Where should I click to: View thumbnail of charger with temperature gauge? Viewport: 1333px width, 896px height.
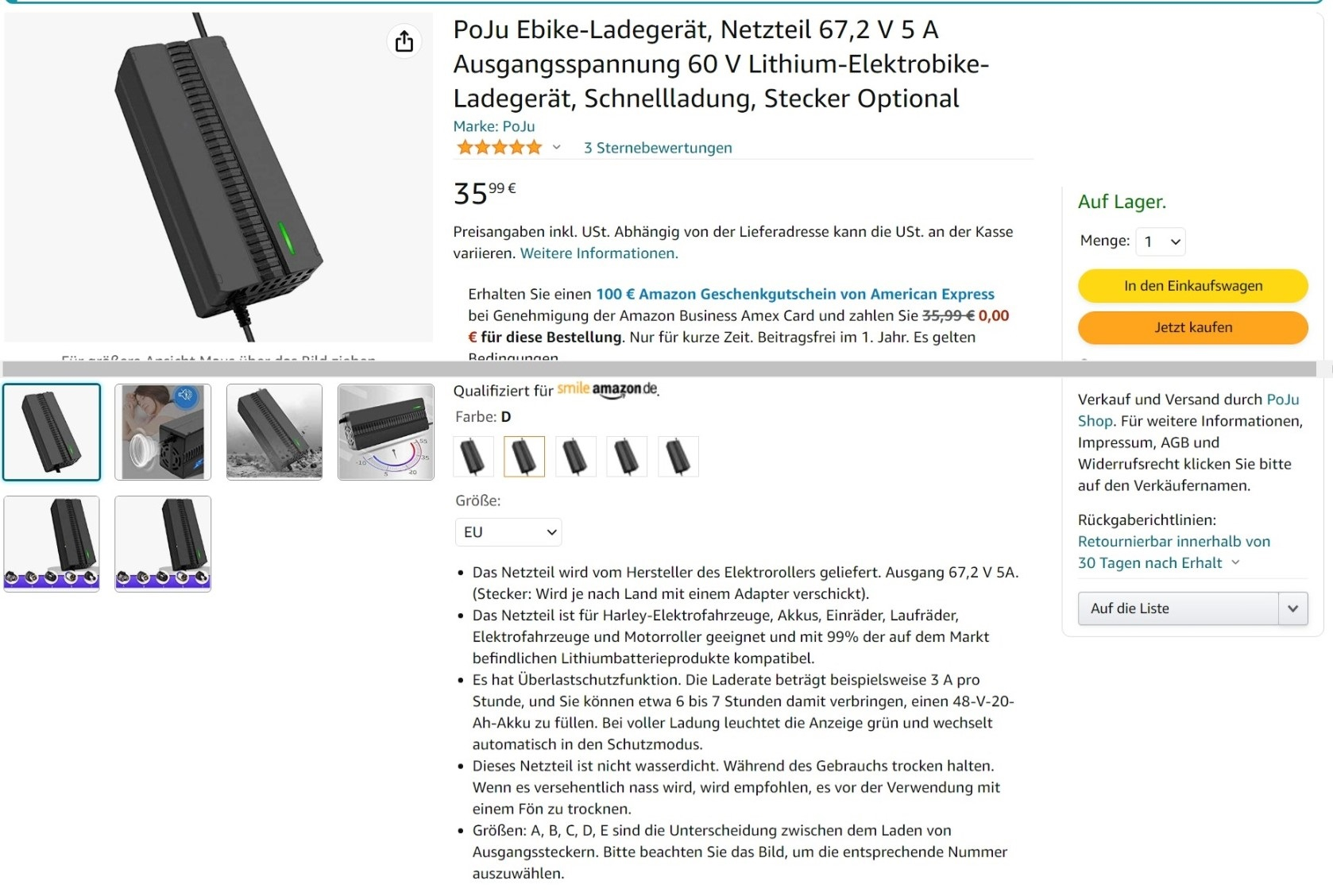pos(386,432)
